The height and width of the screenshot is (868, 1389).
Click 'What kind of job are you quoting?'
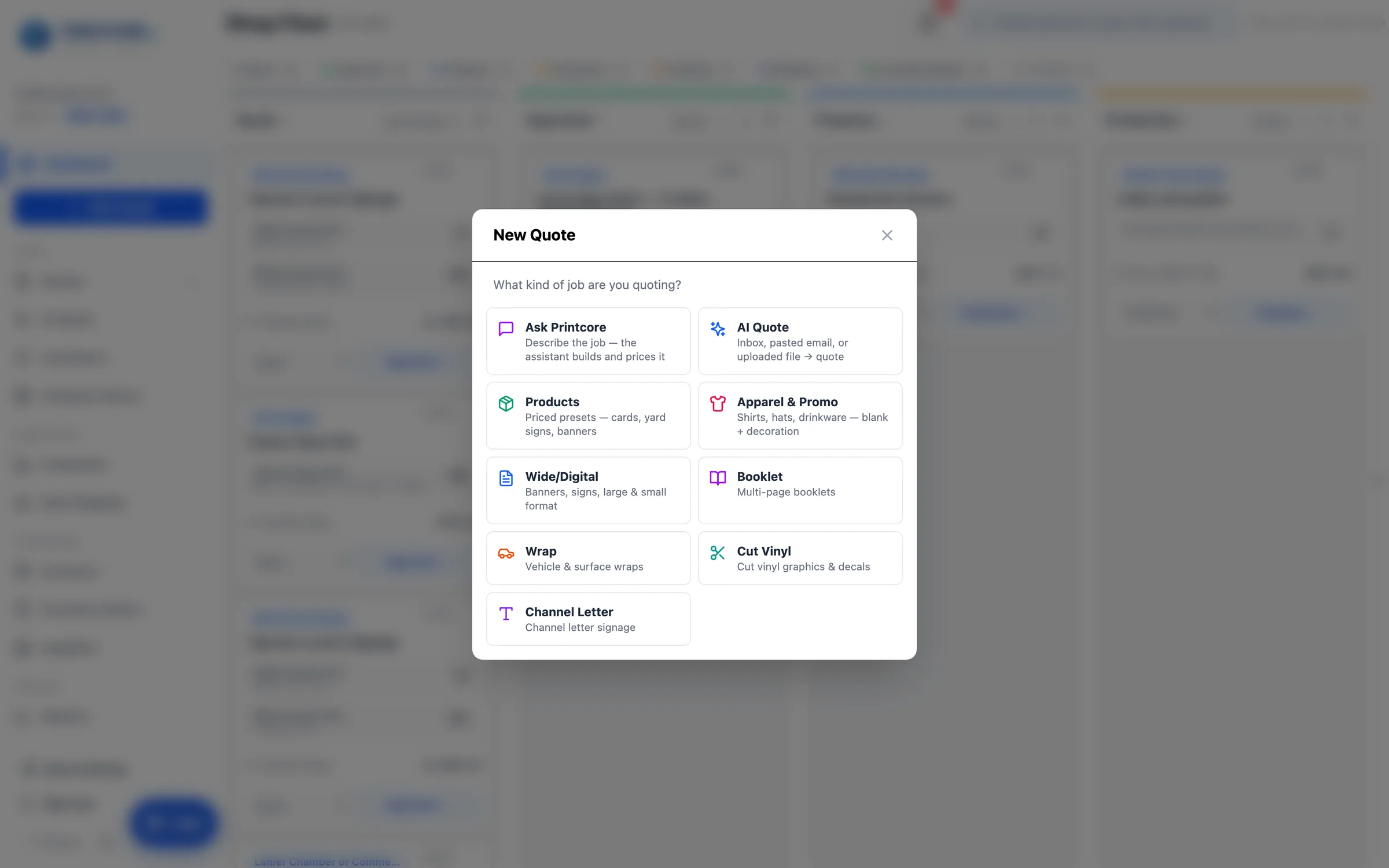[587, 285]
